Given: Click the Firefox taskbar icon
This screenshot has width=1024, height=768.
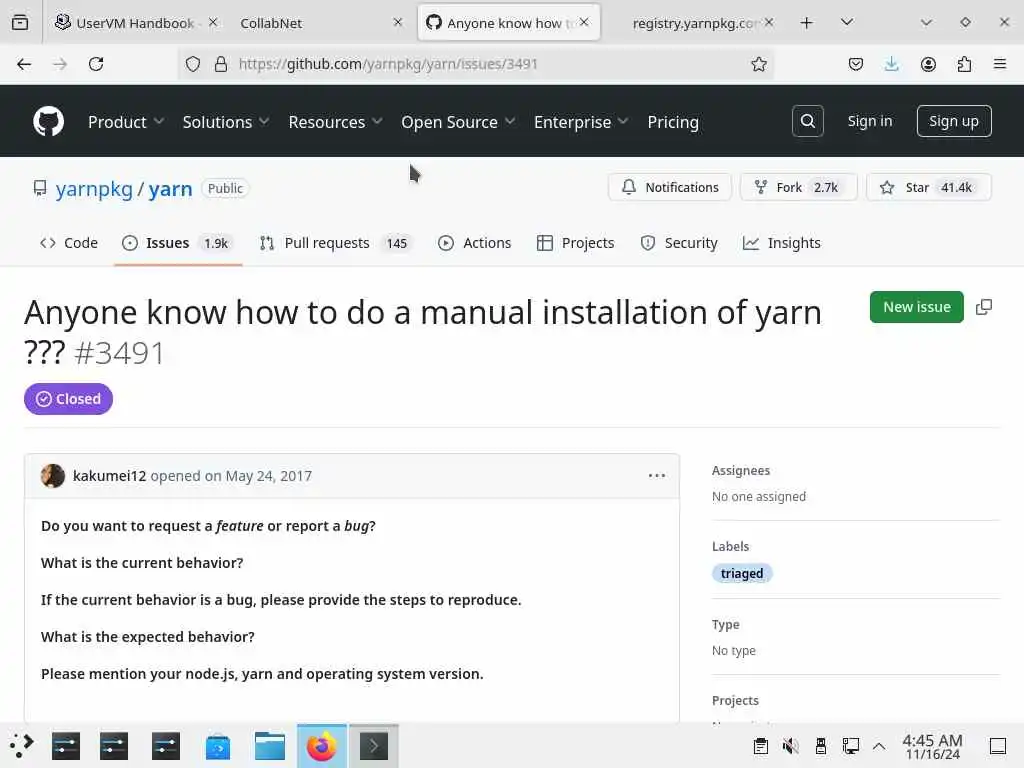Looking at the screenshot, I should pos(321,746).
